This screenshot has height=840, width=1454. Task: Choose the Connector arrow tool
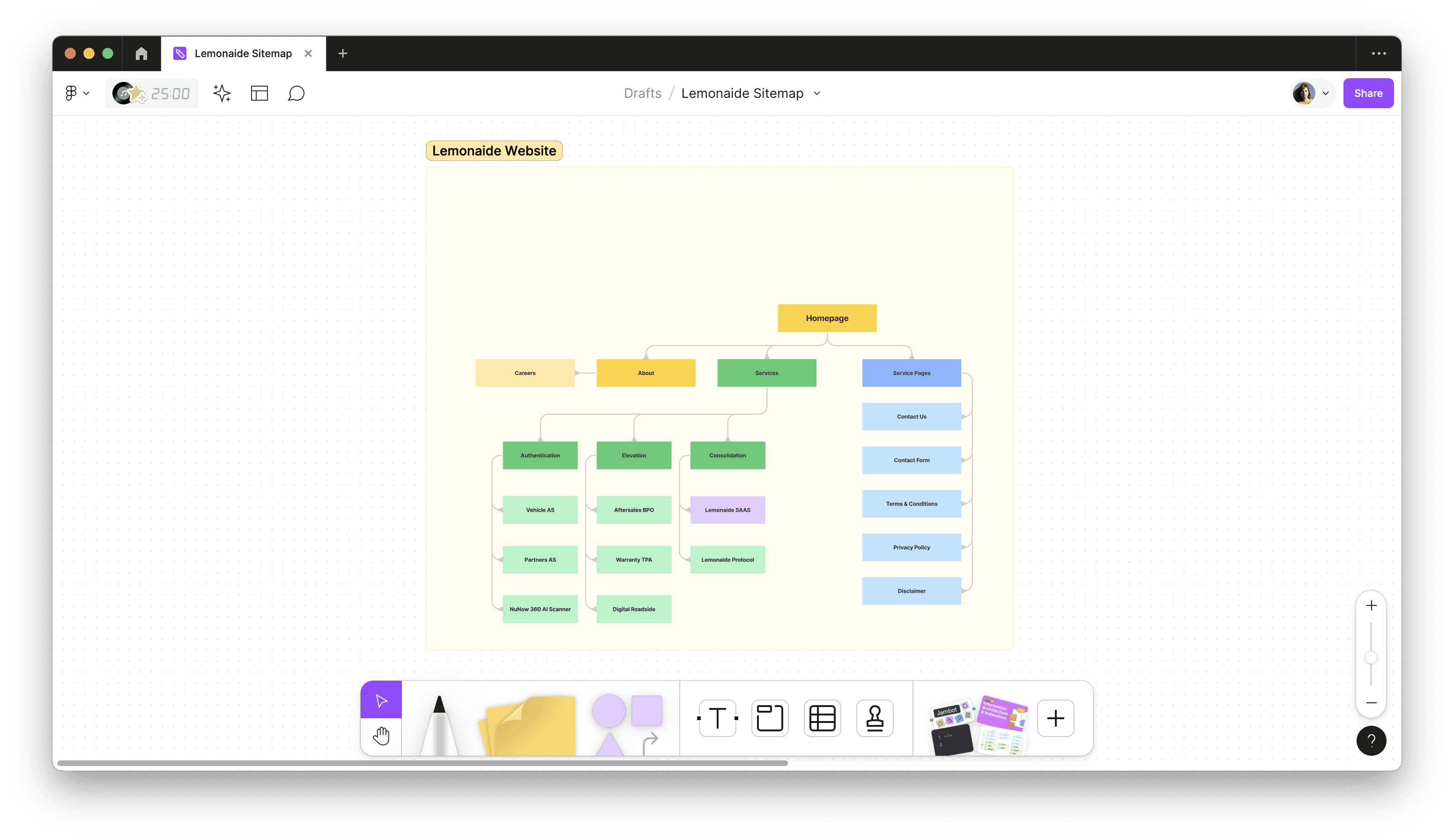click(x=650, y=743)
